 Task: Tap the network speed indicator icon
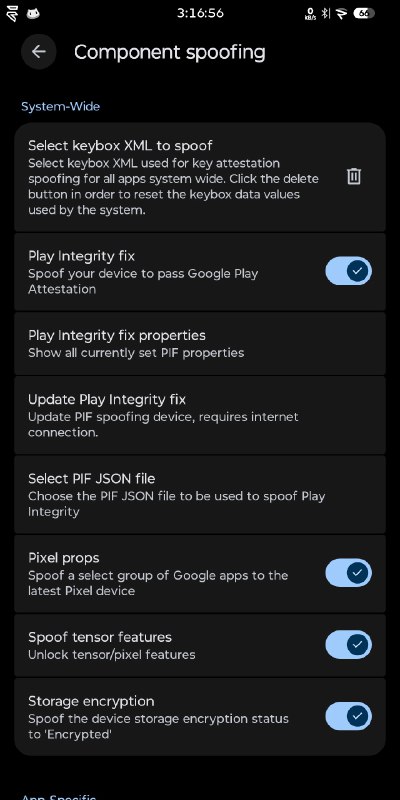point(310,13)
